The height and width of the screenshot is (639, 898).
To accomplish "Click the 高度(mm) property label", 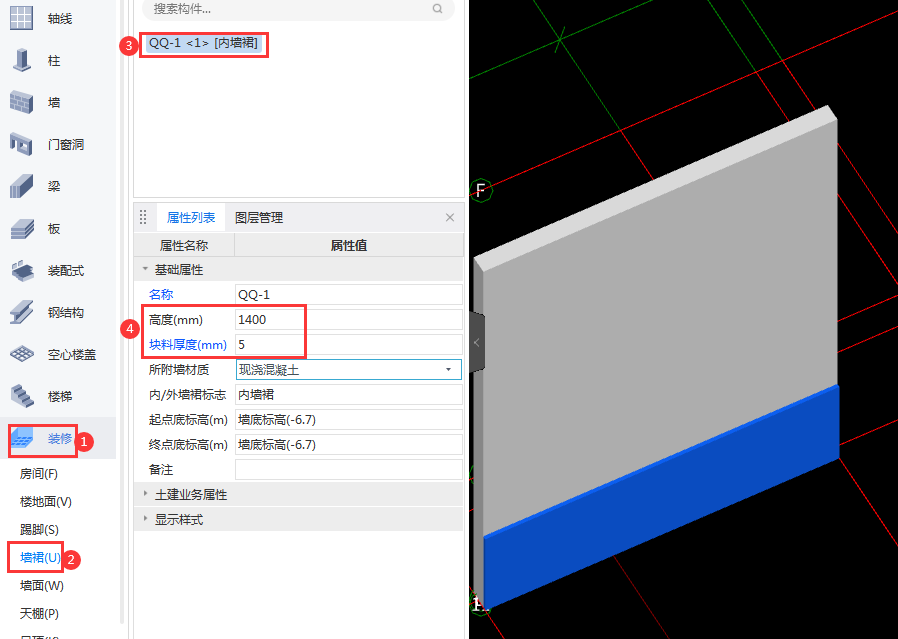I will [x=176, y=320].
